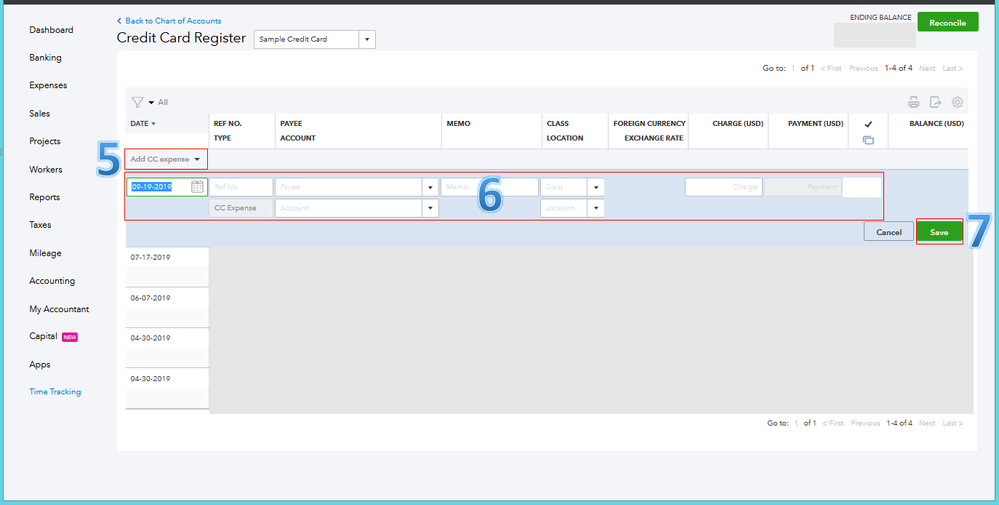Image resolution: width=999 pixels, height=505 pixels.
Task: Click the Payee input field
Action: coord(349,187)
